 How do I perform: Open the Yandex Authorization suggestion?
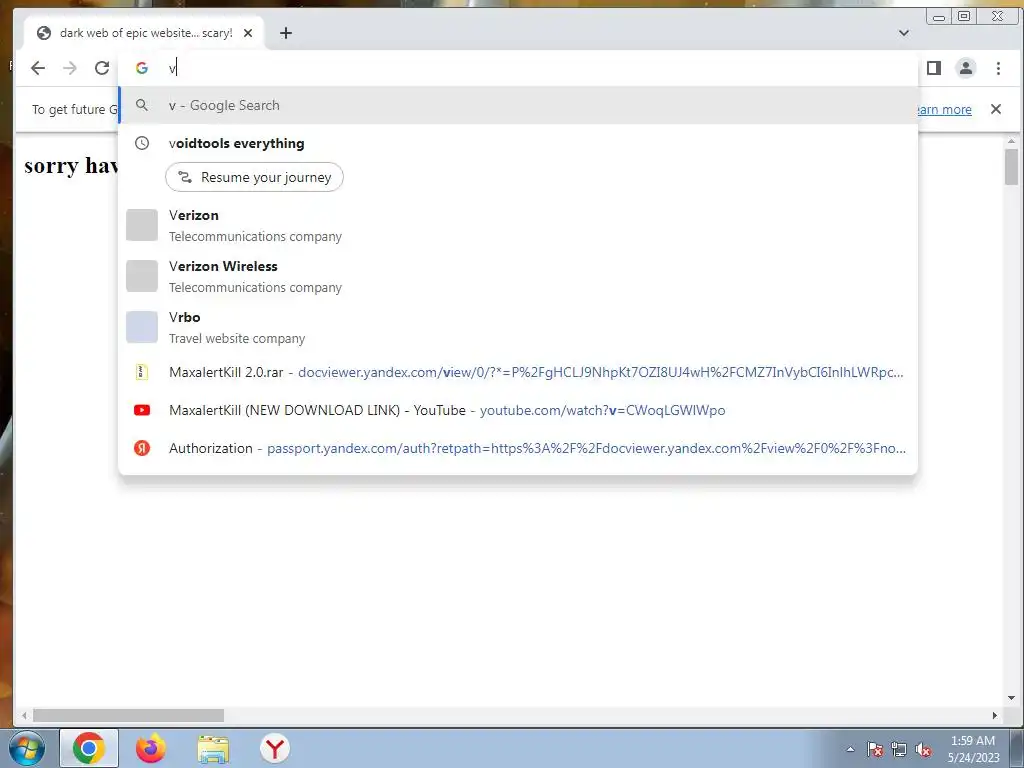click(x=518, y=448)
